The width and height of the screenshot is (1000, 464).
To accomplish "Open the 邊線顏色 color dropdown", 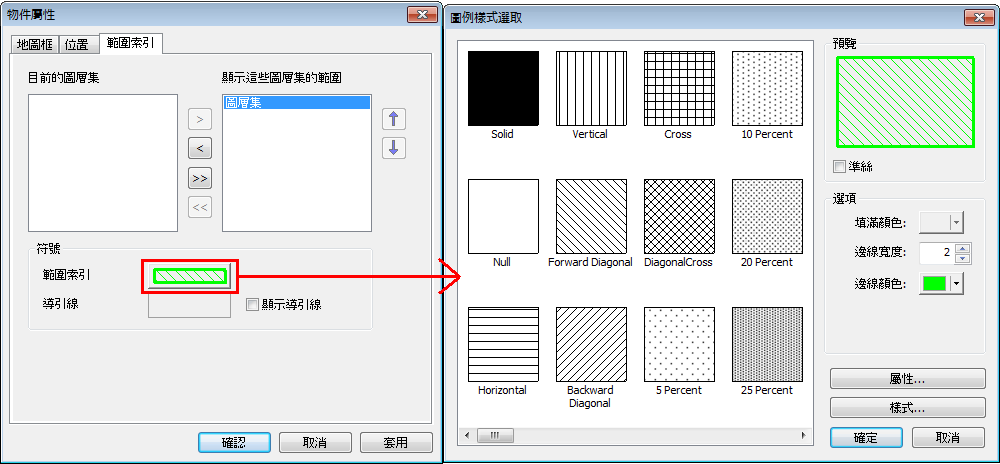I will point(955,284).
